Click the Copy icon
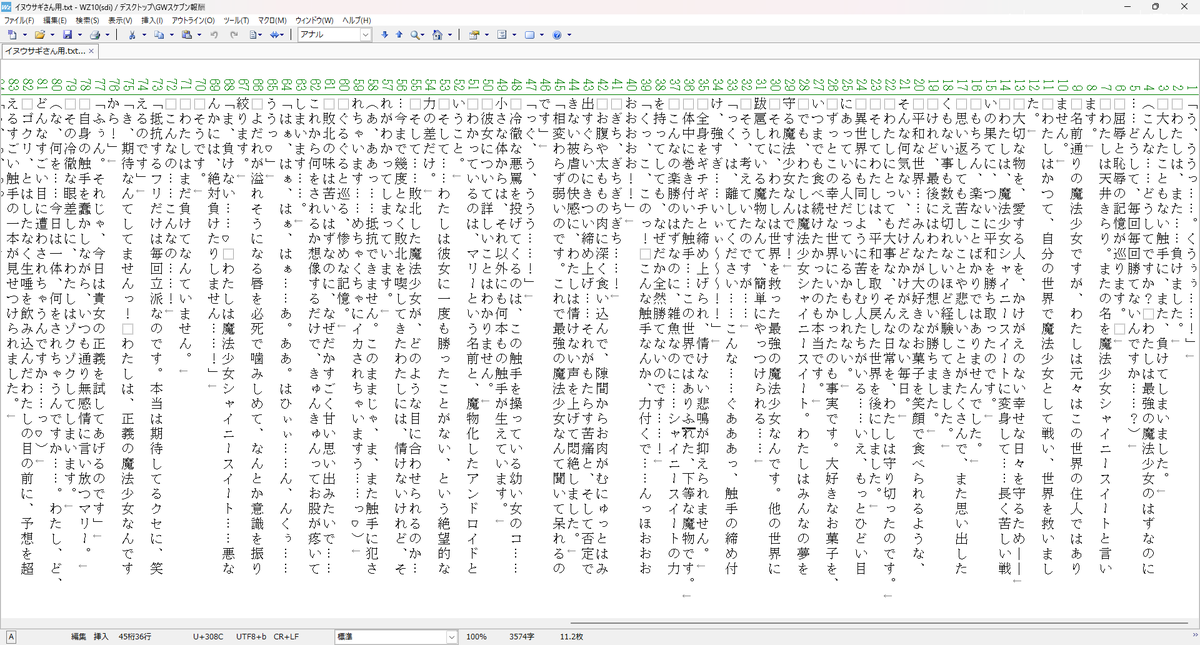The width and height of the screenshot is (1200, 645). tap(159, 35)
